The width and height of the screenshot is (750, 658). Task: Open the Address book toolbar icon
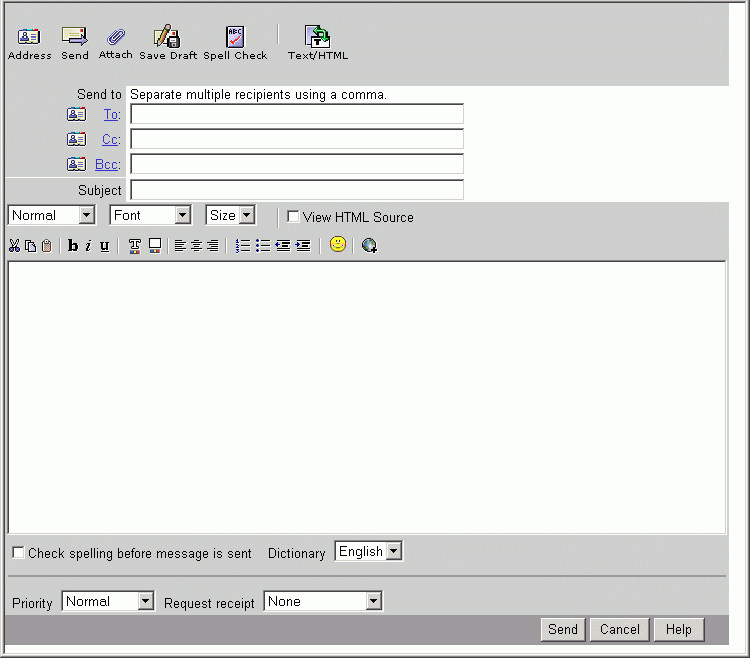point(29,36)
